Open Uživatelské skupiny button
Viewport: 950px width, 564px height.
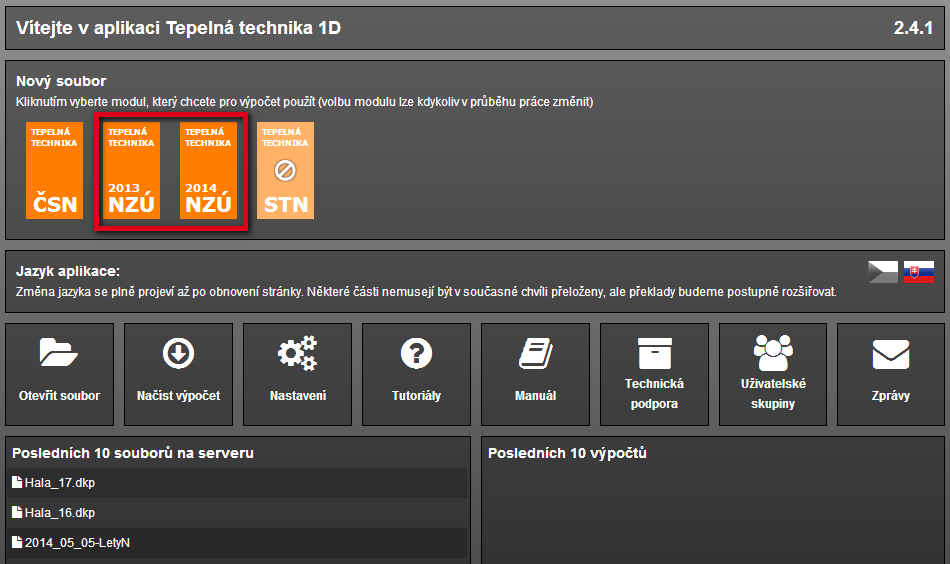773,374
